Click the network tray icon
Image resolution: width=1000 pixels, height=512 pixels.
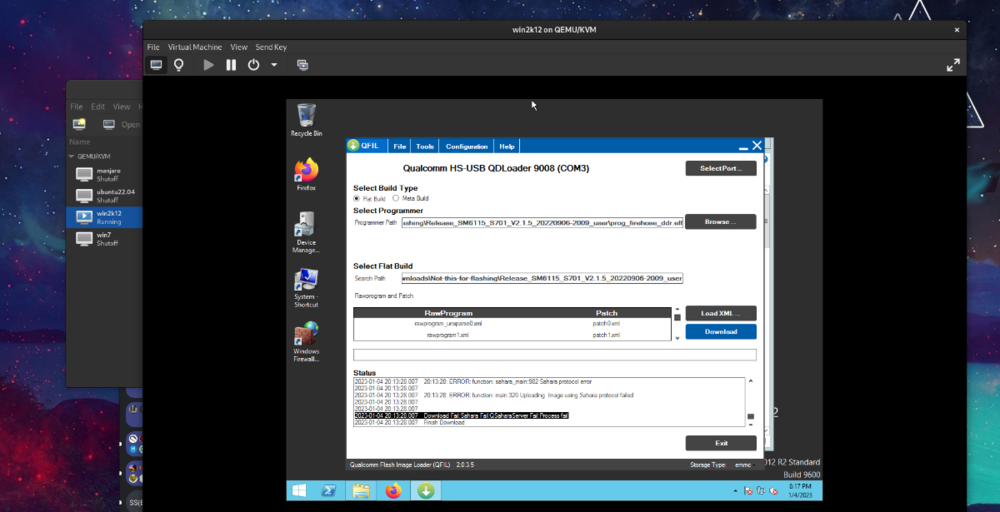point(761,491)
